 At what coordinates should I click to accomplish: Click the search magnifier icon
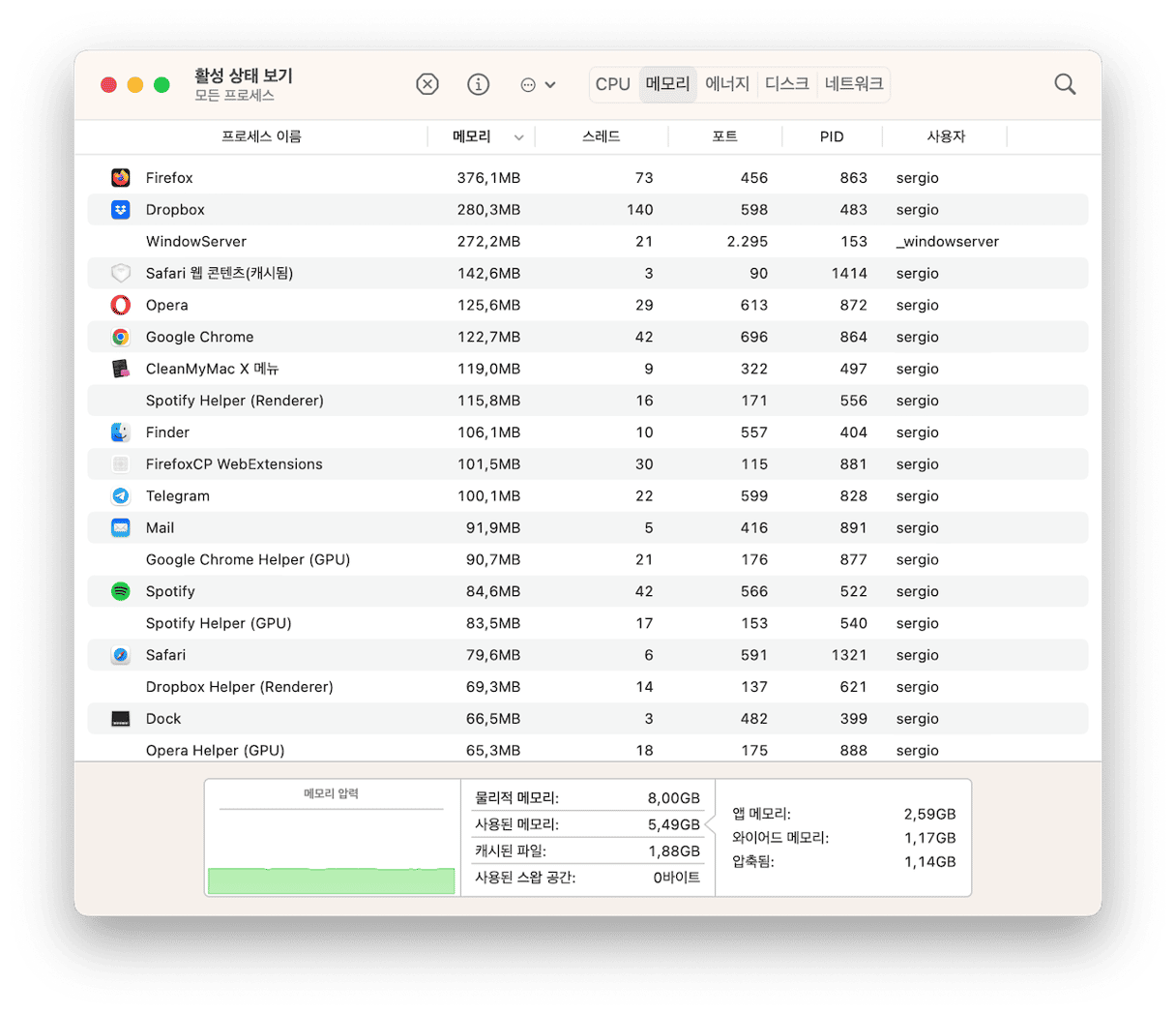[x=1065, y=84]
